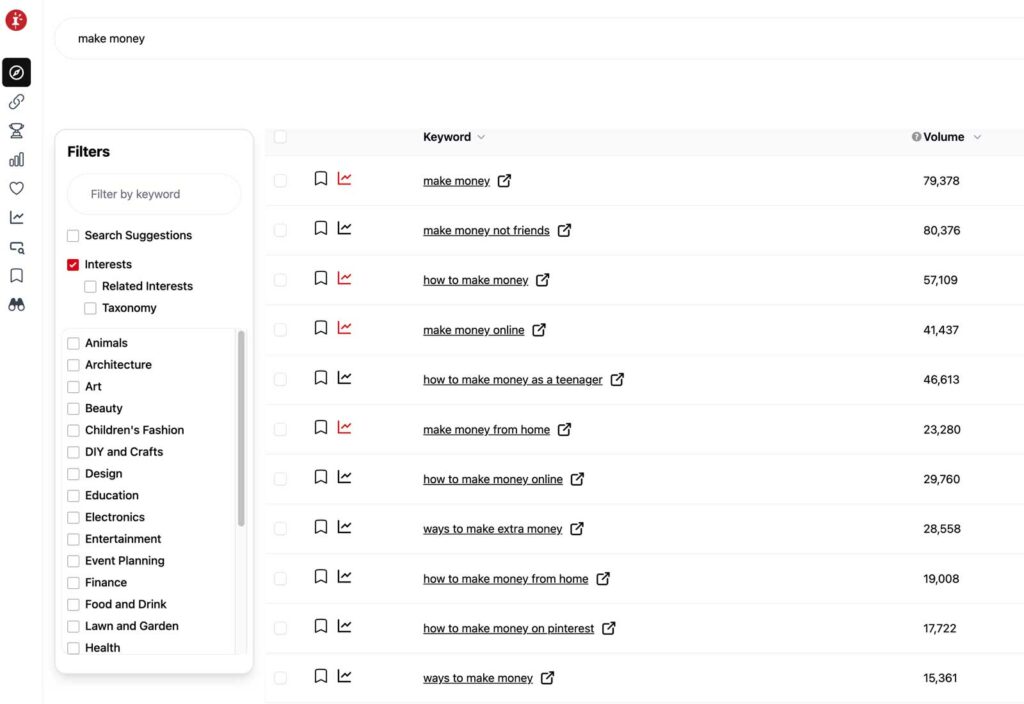Screen dimensions: 1024x704
Task: Tick the Architecture category checkbox
Action: (73, 365)
